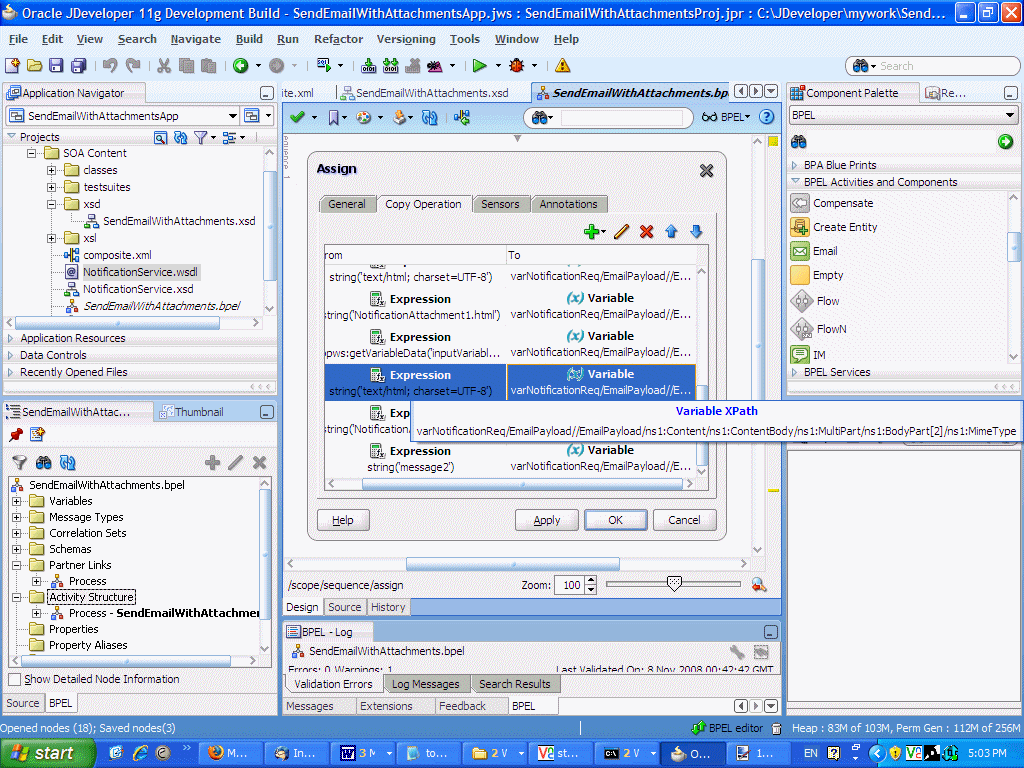Image resolution: width=1024 pixels, height=768 pixels.
Task: Click the Help button in Assign dialog
Action: click(343, 520)
